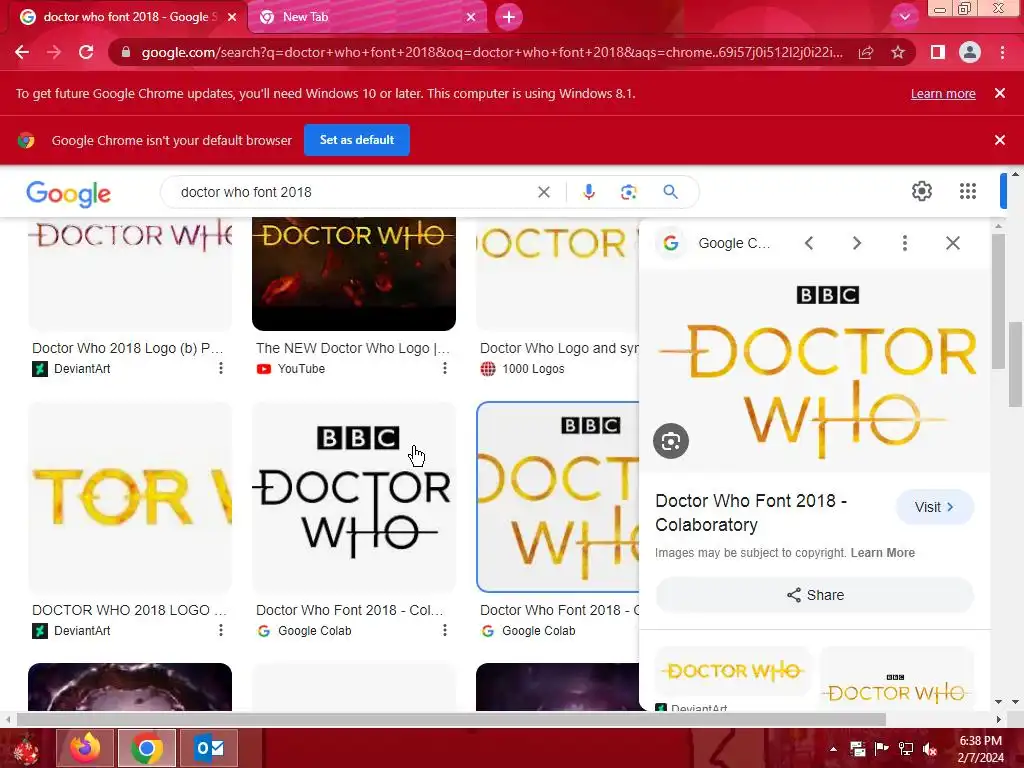The image size is (1024, 768).
Task: Open a new tab with plus button
Action: [x=509, y=17]
